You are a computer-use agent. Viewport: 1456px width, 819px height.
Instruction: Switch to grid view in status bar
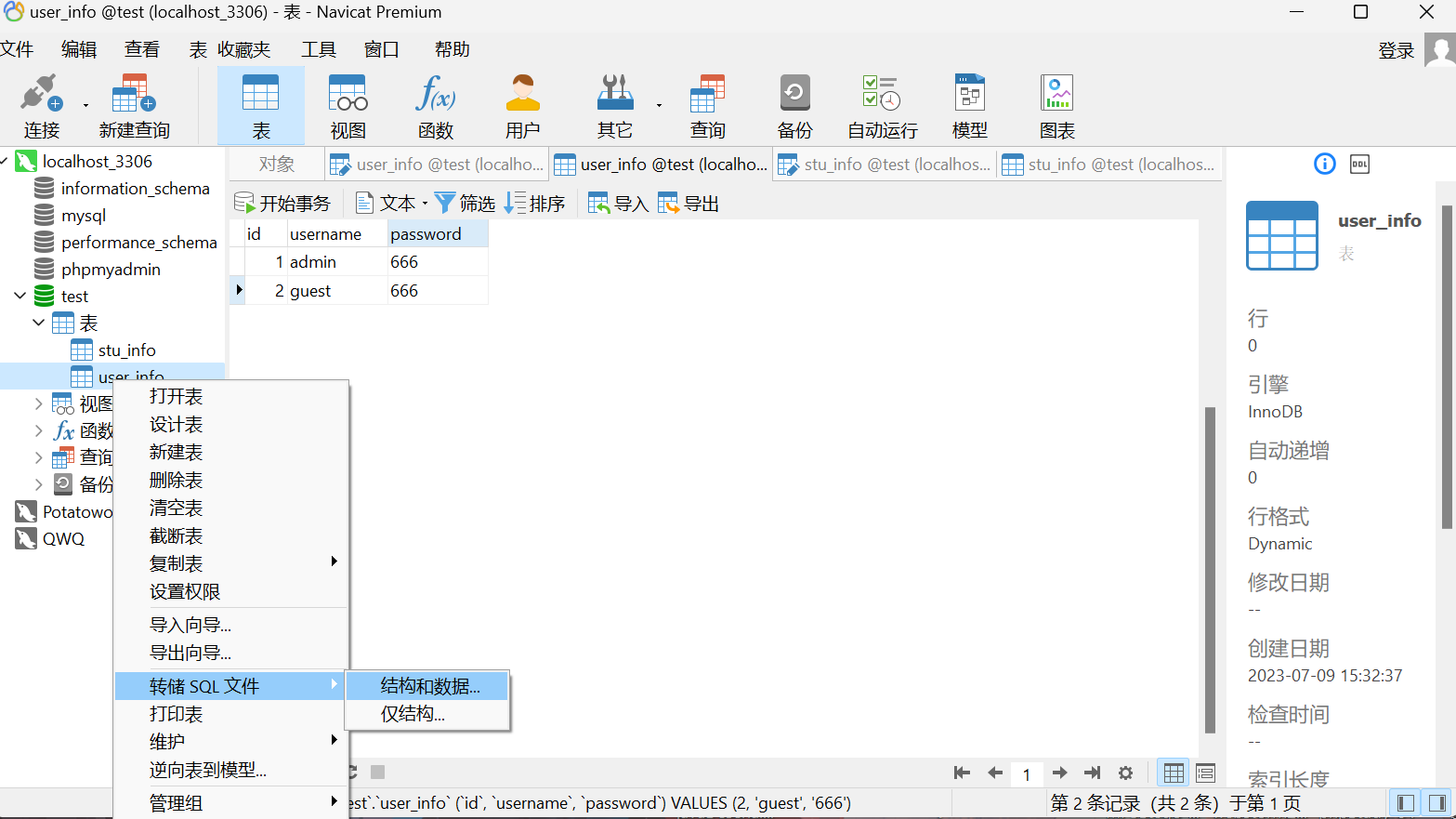(x=1174, y=773)
